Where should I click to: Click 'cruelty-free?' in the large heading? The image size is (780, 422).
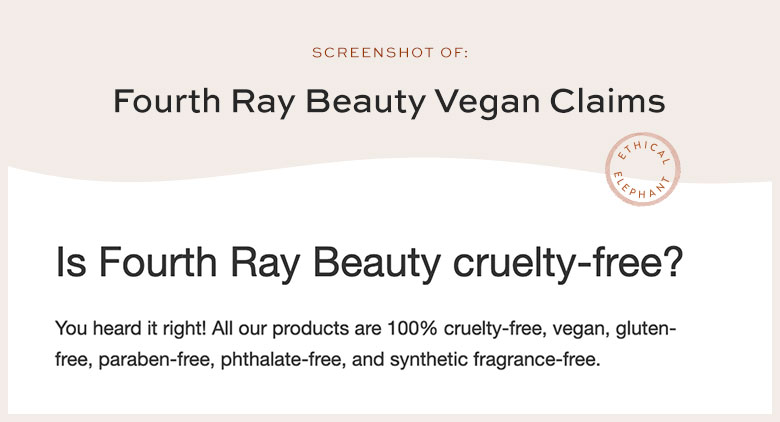pos(568,263)
